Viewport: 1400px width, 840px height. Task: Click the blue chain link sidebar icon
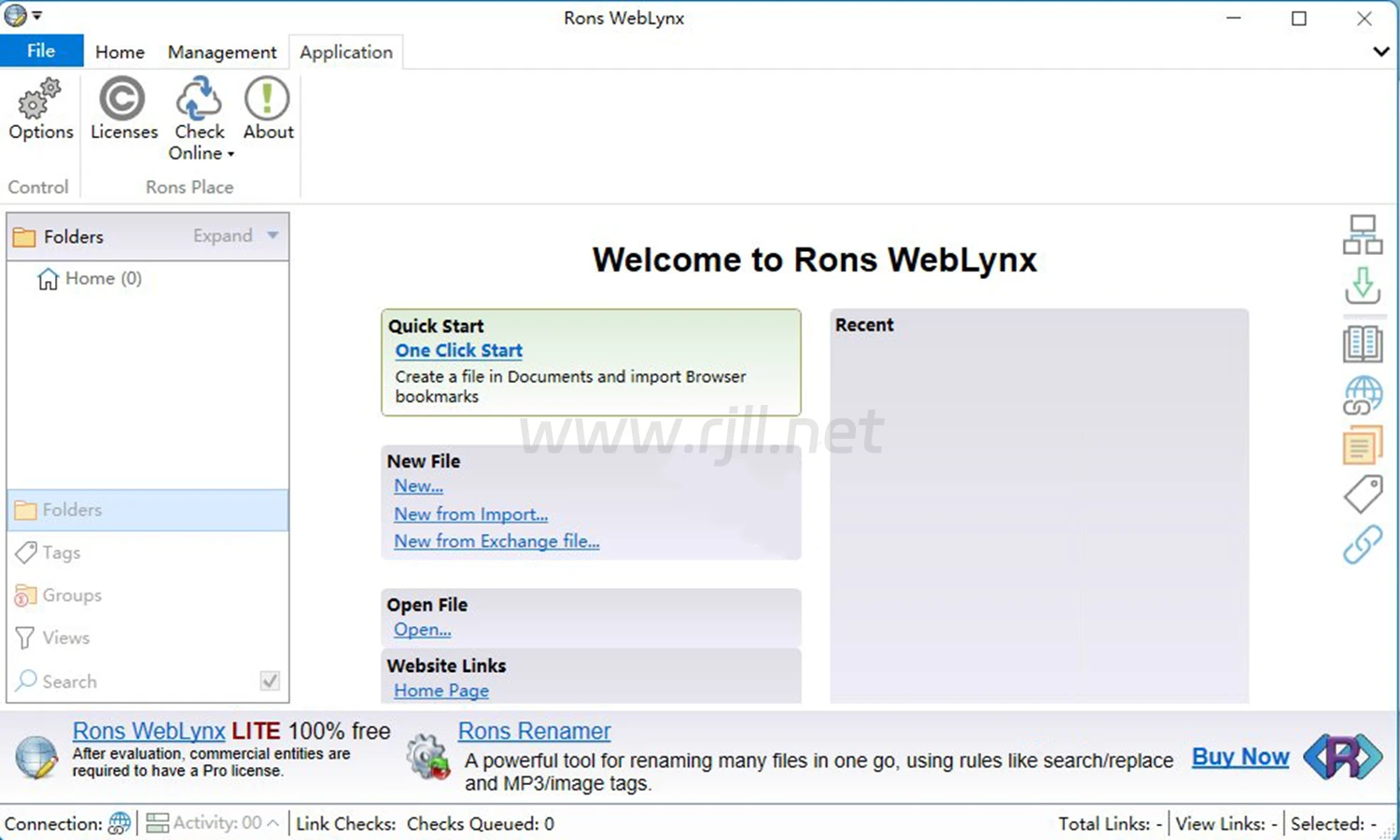(1362, 544)
